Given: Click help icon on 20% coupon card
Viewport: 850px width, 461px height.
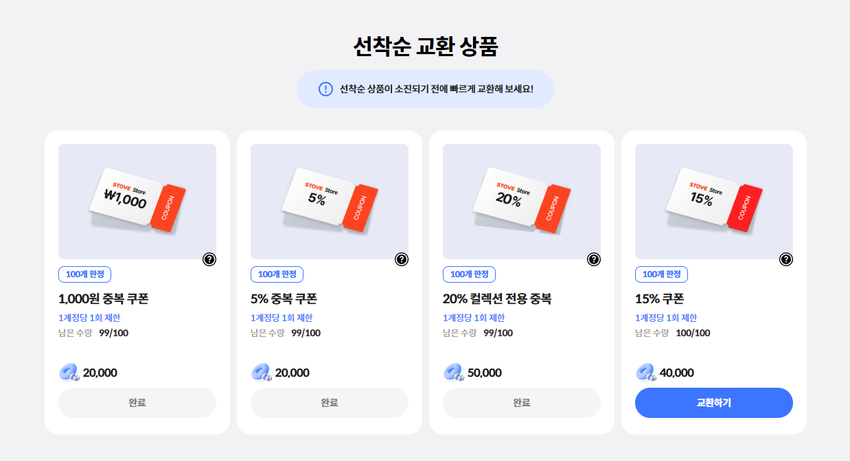Looking at the screenshot, I should click(593, 259).
